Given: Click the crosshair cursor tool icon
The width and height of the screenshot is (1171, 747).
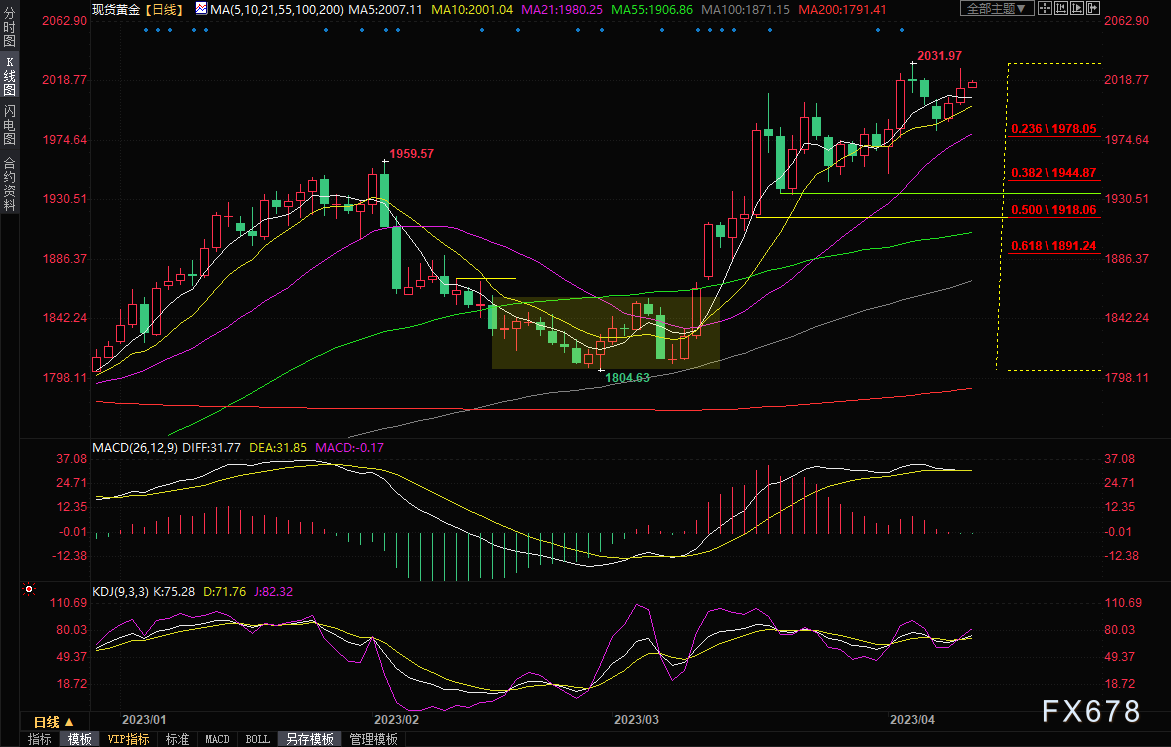Looking at the screenshot, I should point(1045,8).
